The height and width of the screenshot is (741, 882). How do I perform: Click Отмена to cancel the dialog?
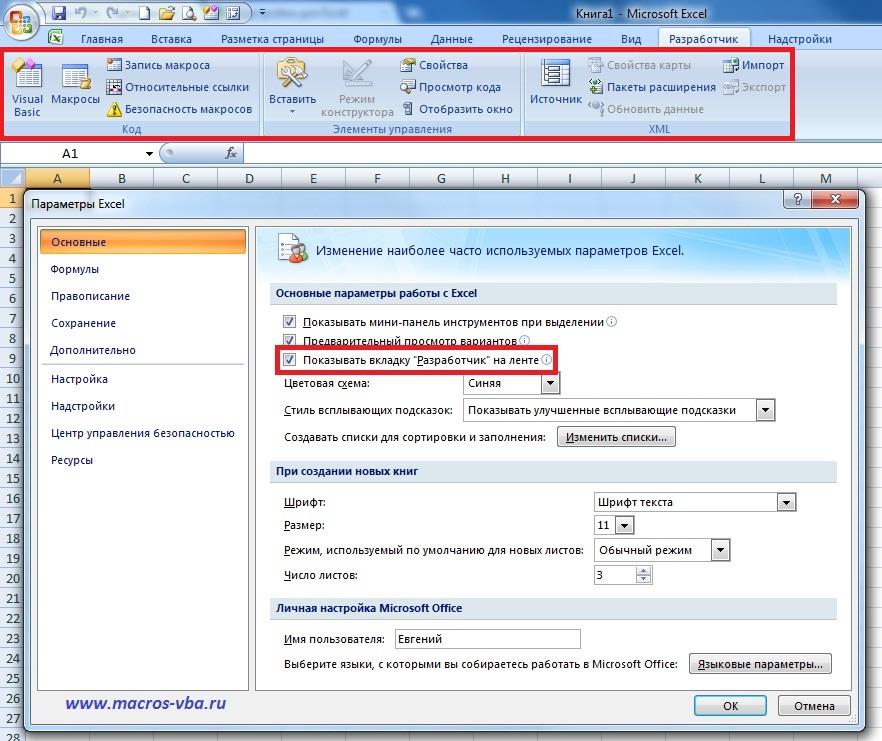pos(814,706)
